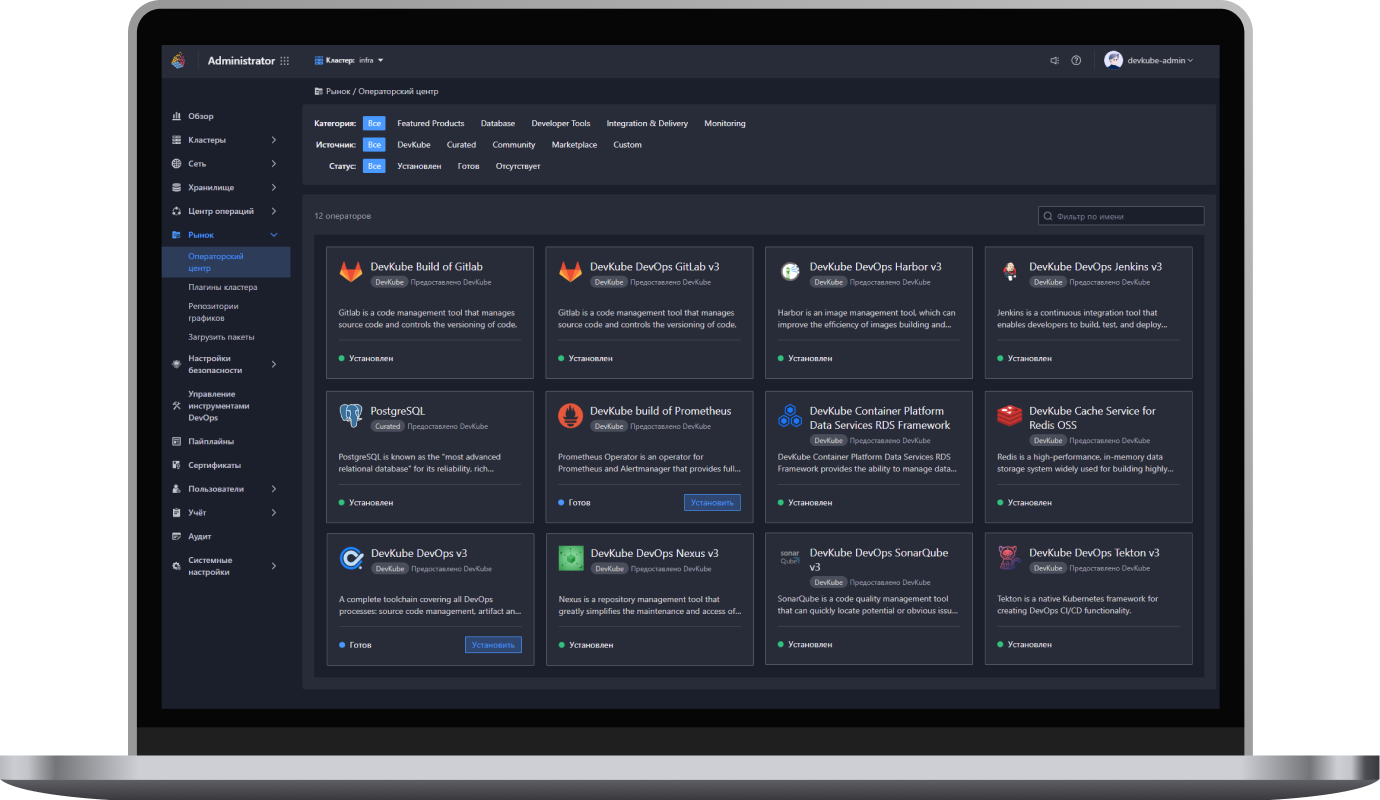The width and height of the screenshot is (1380, 800).
Task: Open the devkube-admin user menu
Action: 1149,61
